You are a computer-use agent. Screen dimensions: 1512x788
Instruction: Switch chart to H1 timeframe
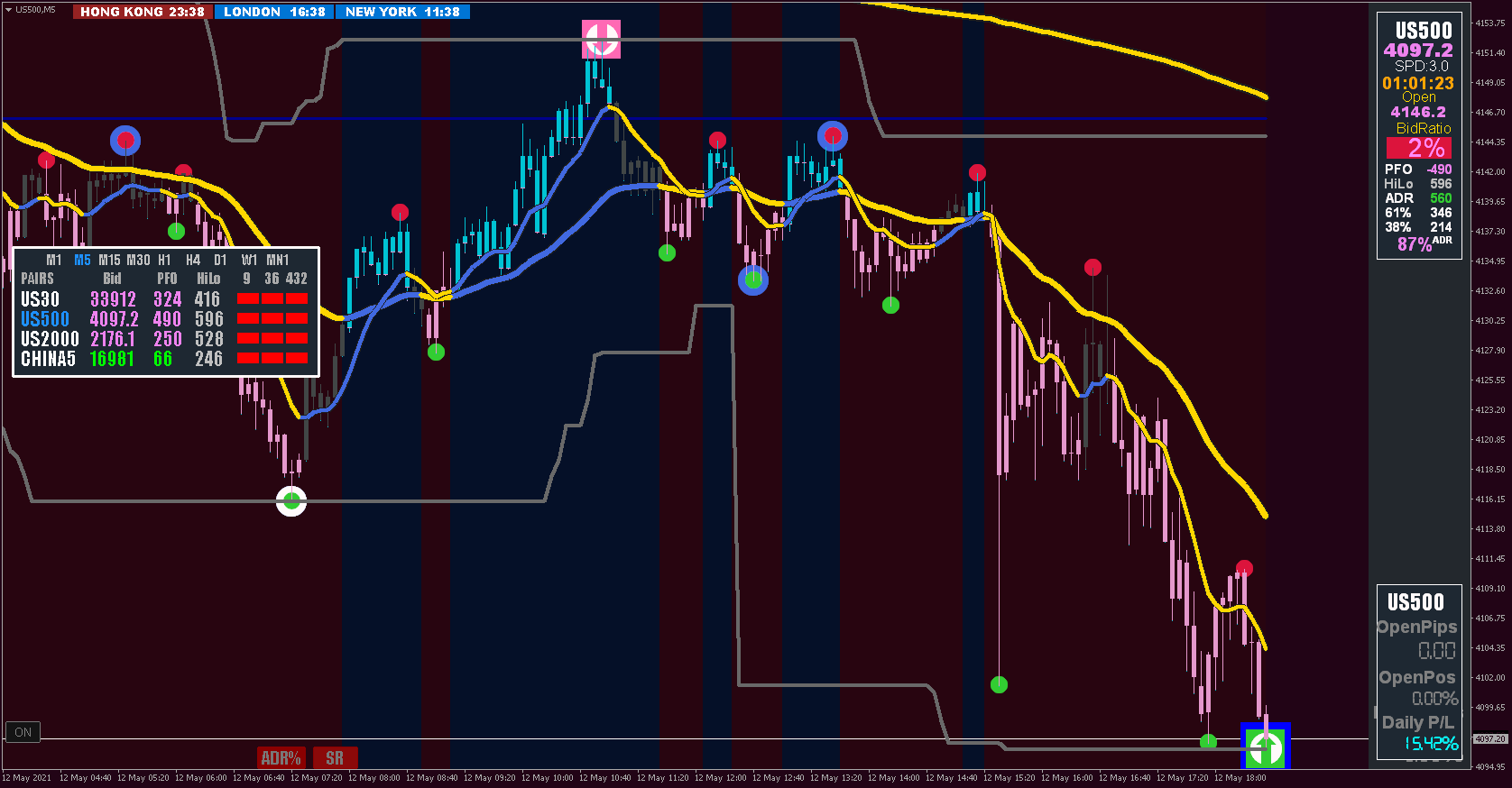pos(164,260)
